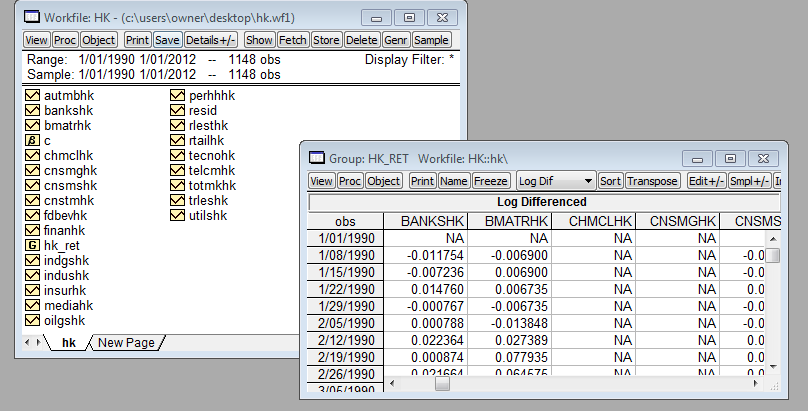Select the CHMCLHK column header
The width and height of the screenshot is (808, 411).
pos(594,221)
